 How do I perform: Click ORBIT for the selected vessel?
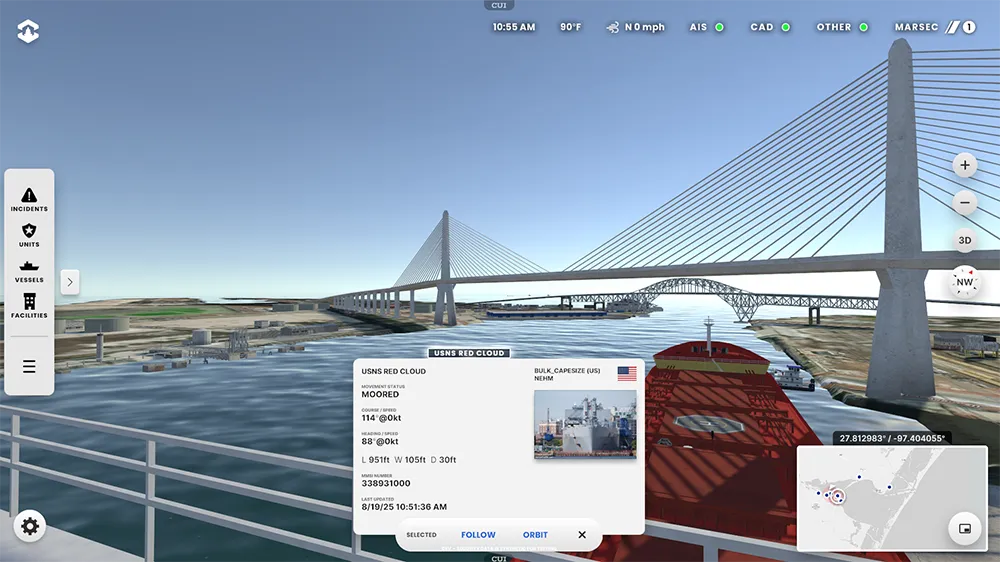tap(535, 535)
